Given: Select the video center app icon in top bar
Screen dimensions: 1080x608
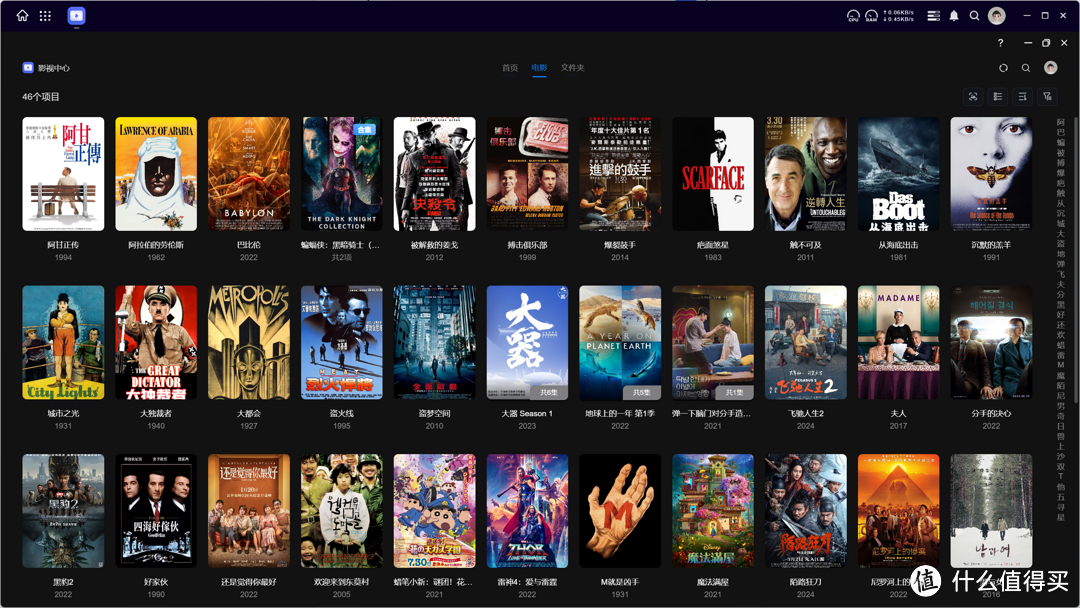Looking at the screenshot, I should click(x=76, y=15).
